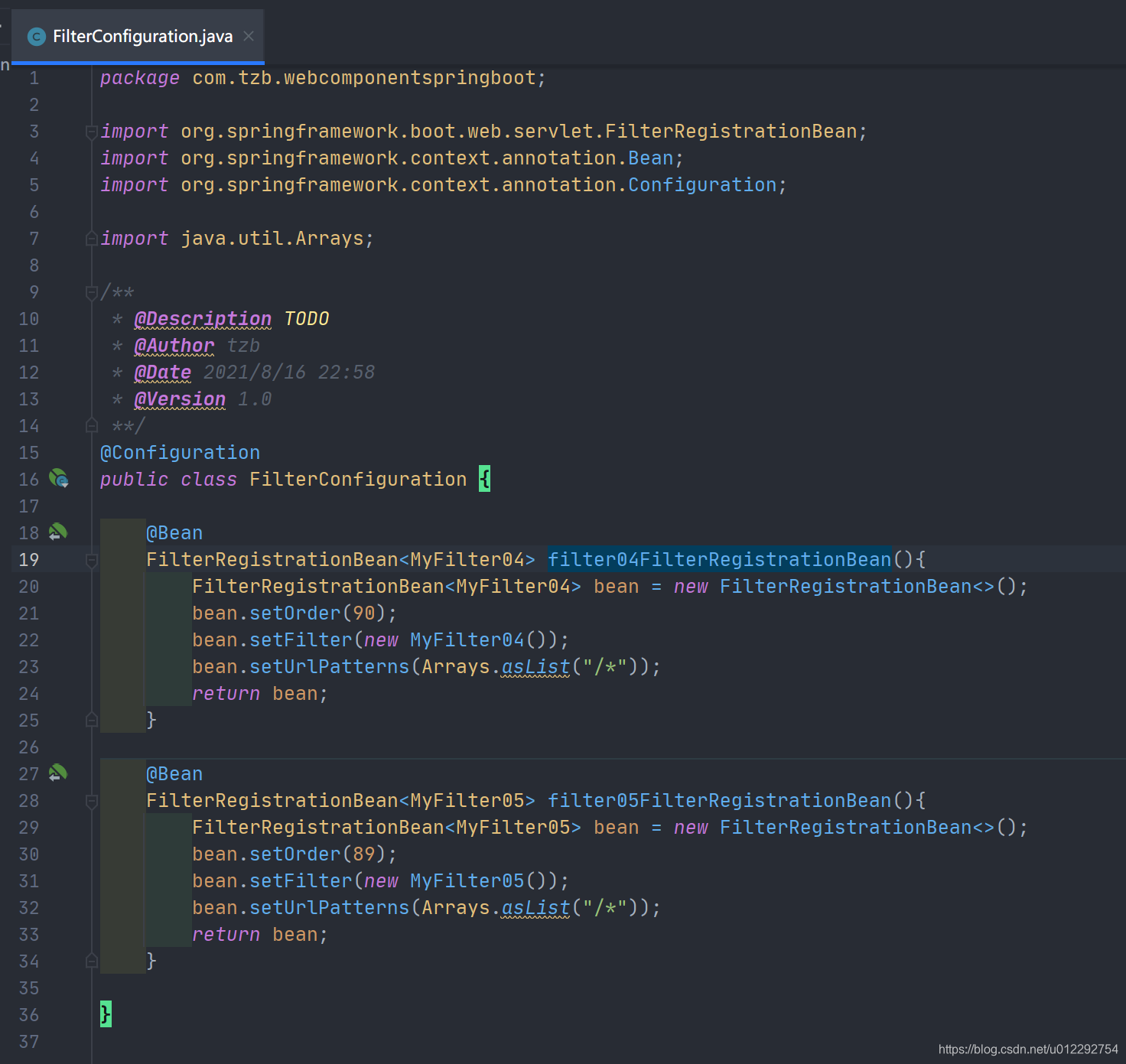
Task: Click line number 1 in the gutter
Action: (34, 78)
